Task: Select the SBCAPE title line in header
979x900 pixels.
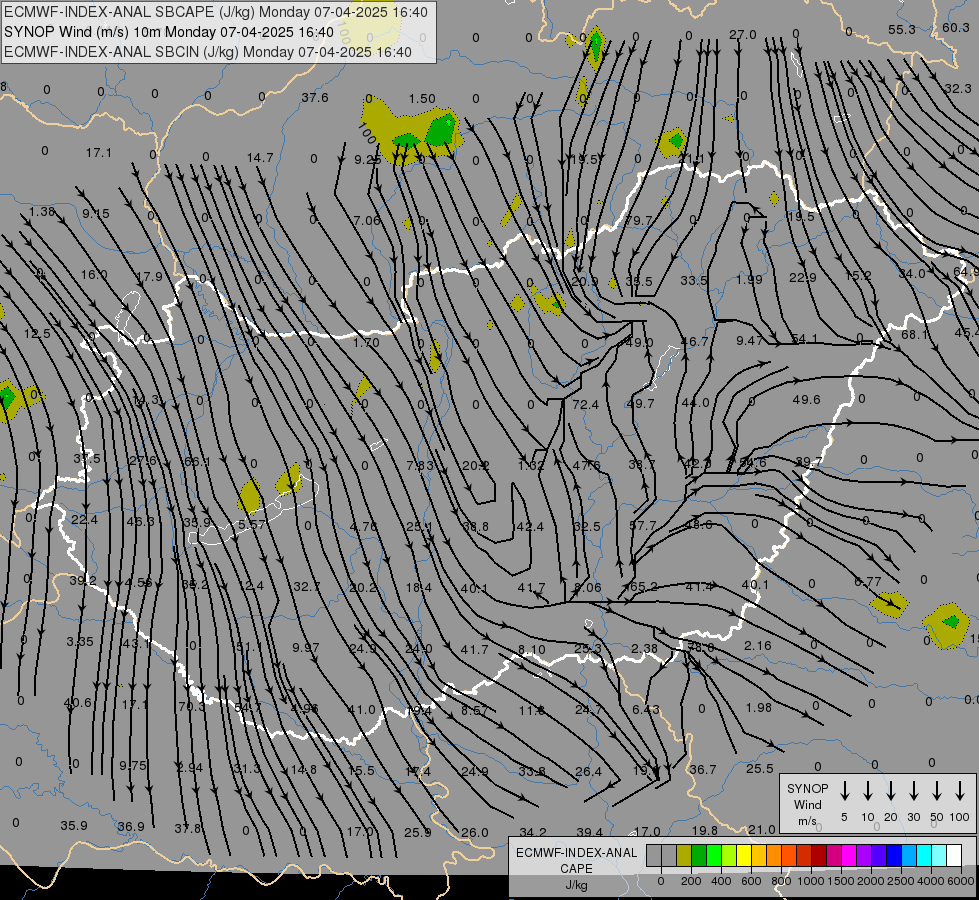Action: coord(216,12)
